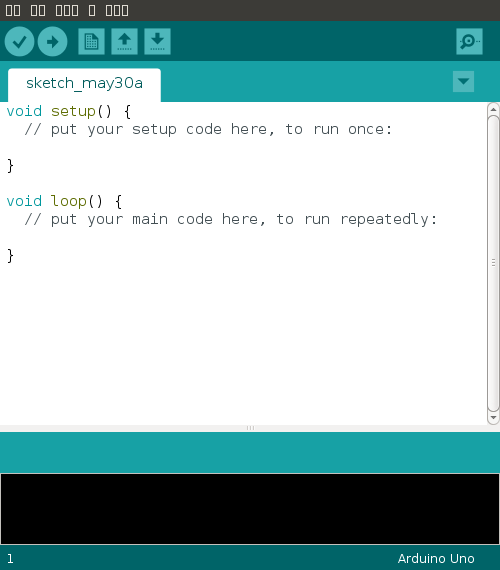Save the sketch with the down-arrow icon

pyautogui.click(x=157, y=41)
